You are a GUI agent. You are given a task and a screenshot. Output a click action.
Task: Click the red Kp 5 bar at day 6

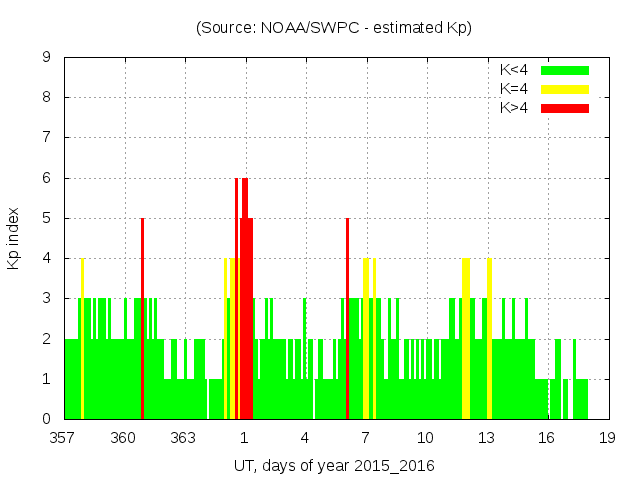pyautogui.click(x=347, y=320)
